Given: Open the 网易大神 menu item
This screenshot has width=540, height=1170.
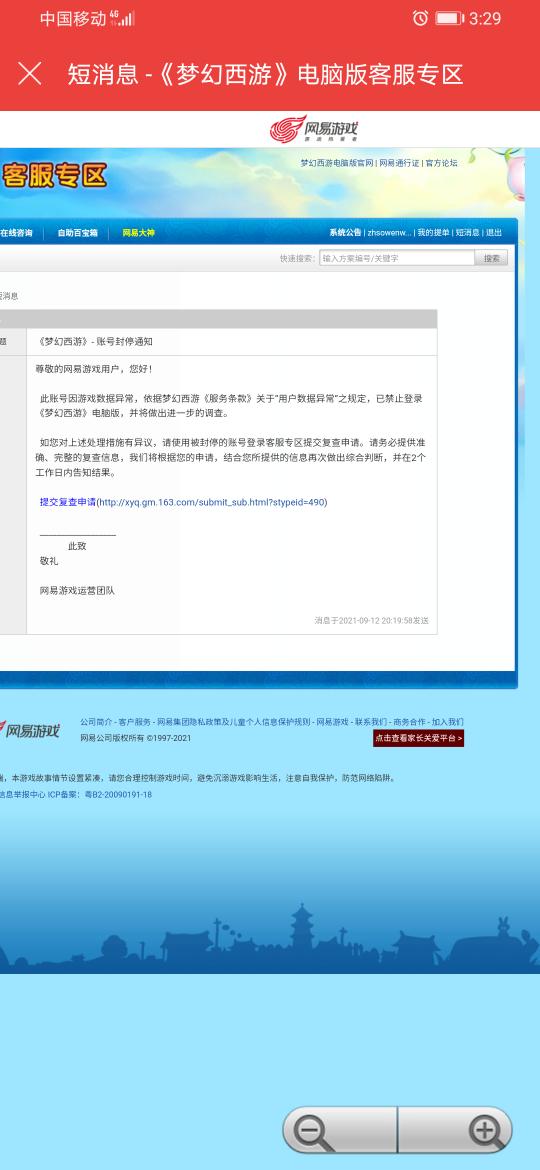Looking at the screenshot, I should (139, 233).
